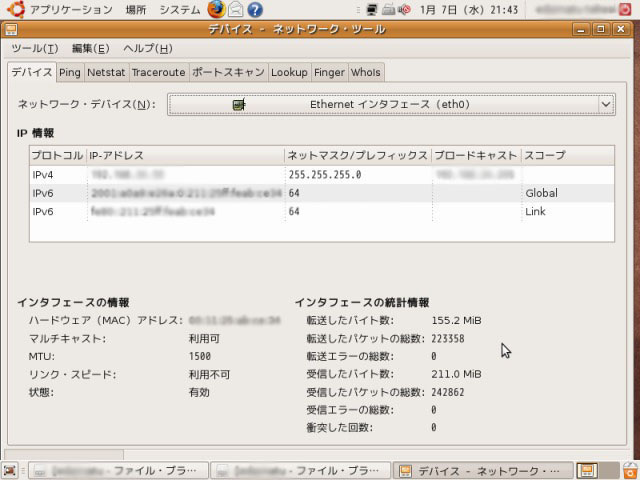
Task: Click the network monitor tray icon
Action: pyautogui.click(x=371, y=9)
